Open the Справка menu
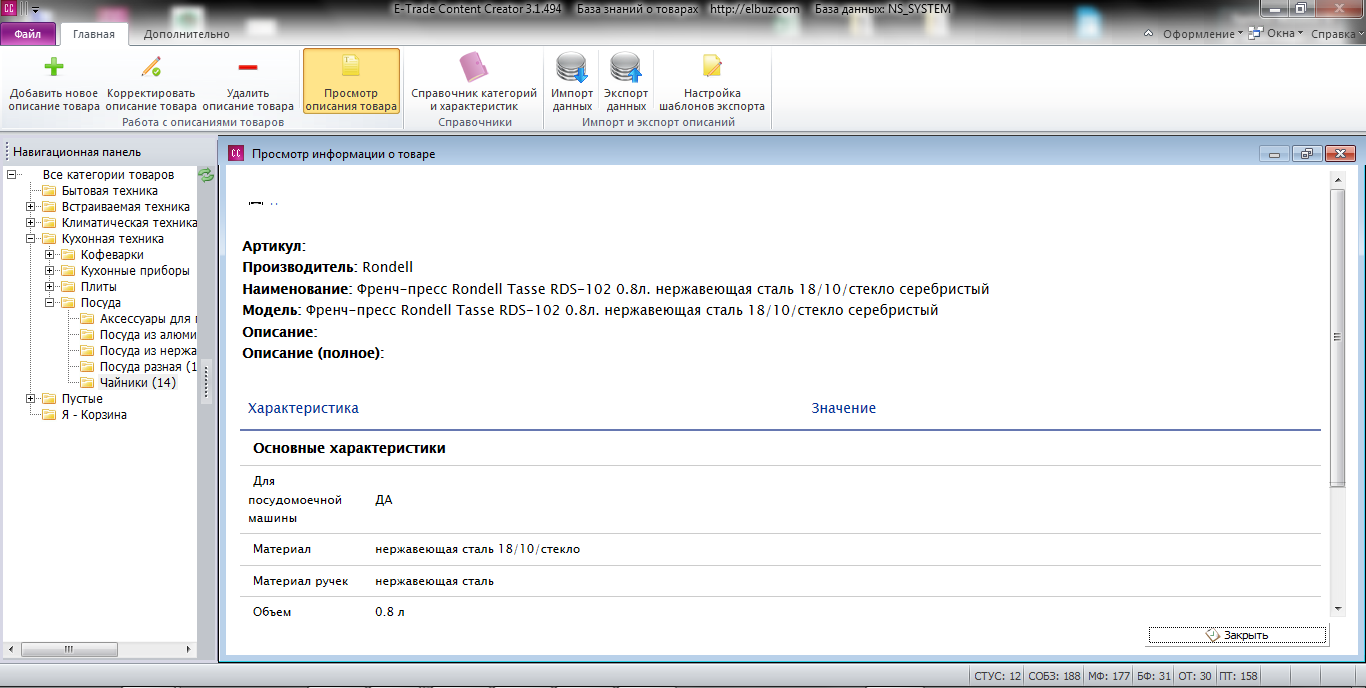 point(1337,34)
